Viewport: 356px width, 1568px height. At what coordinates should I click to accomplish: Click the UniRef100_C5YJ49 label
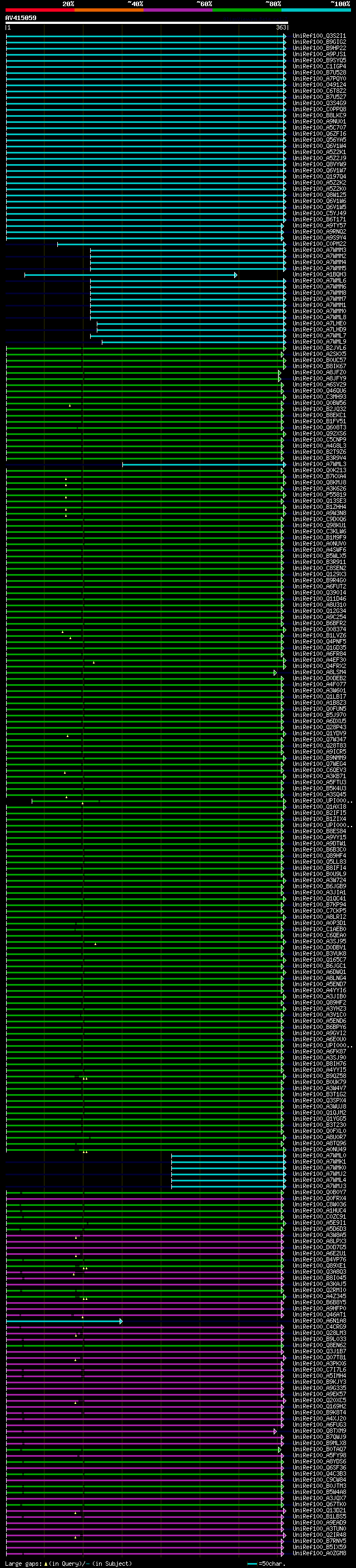[319, 213]
